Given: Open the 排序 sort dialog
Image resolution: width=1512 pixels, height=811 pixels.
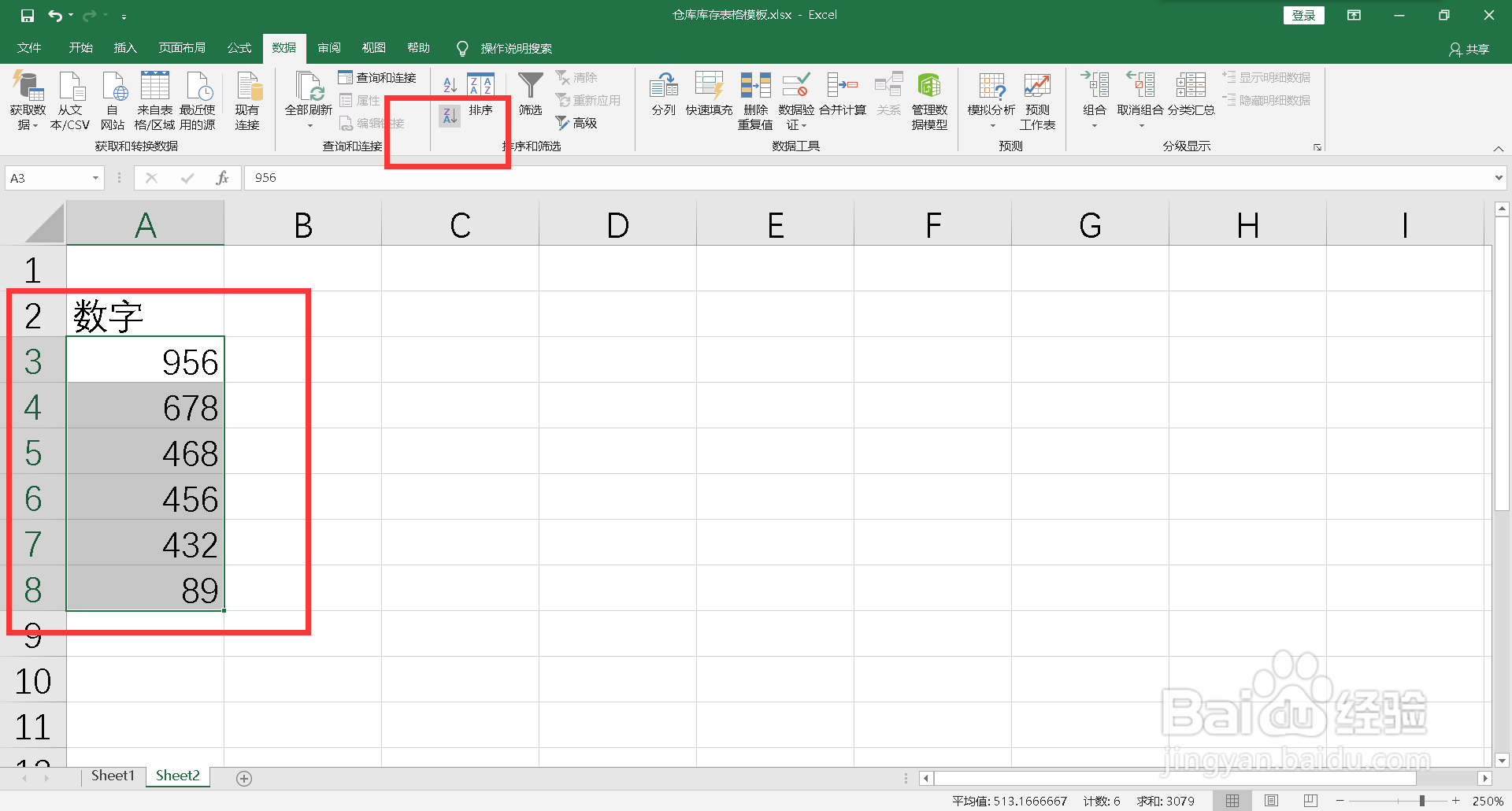Looking at the screenshot, I should coord(480,96).
